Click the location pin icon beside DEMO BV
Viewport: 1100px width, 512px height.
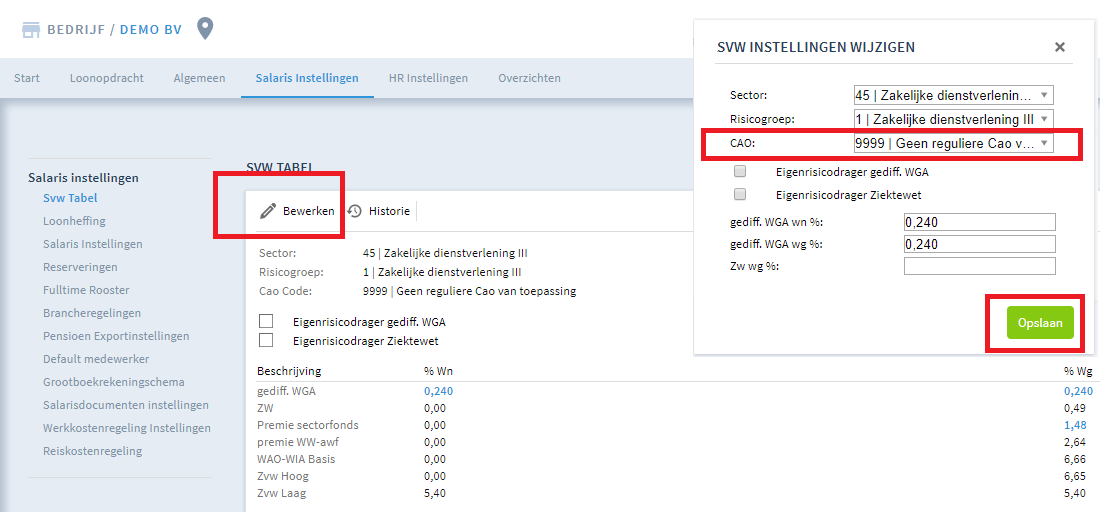pyautogui.click(x=205, y=29)
